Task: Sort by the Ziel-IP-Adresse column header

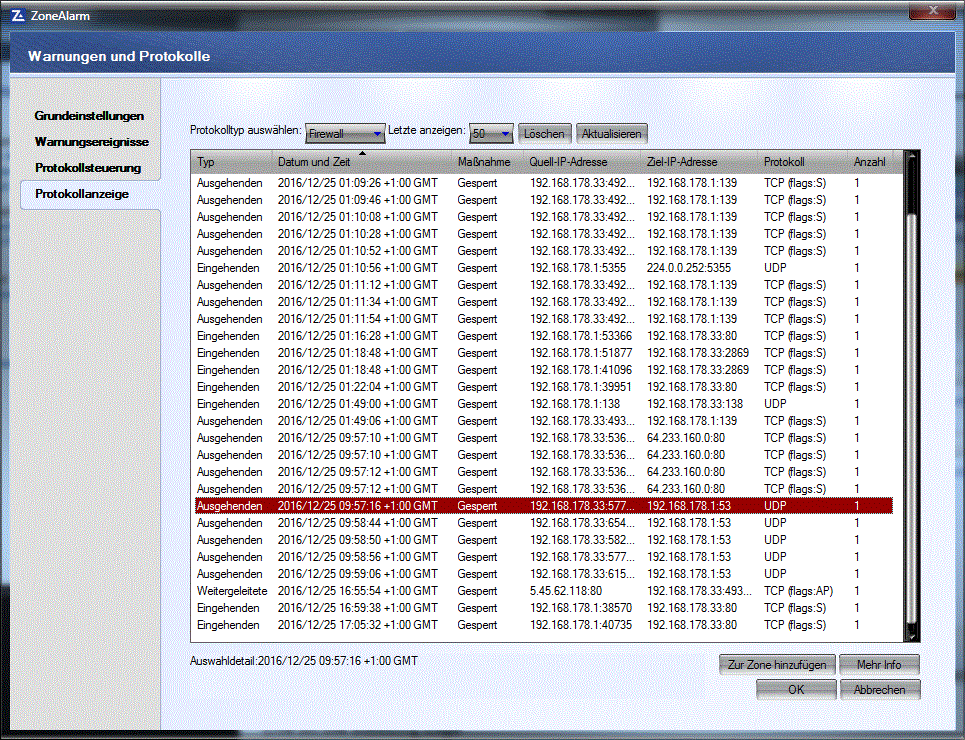Action: tap(700, 162)
